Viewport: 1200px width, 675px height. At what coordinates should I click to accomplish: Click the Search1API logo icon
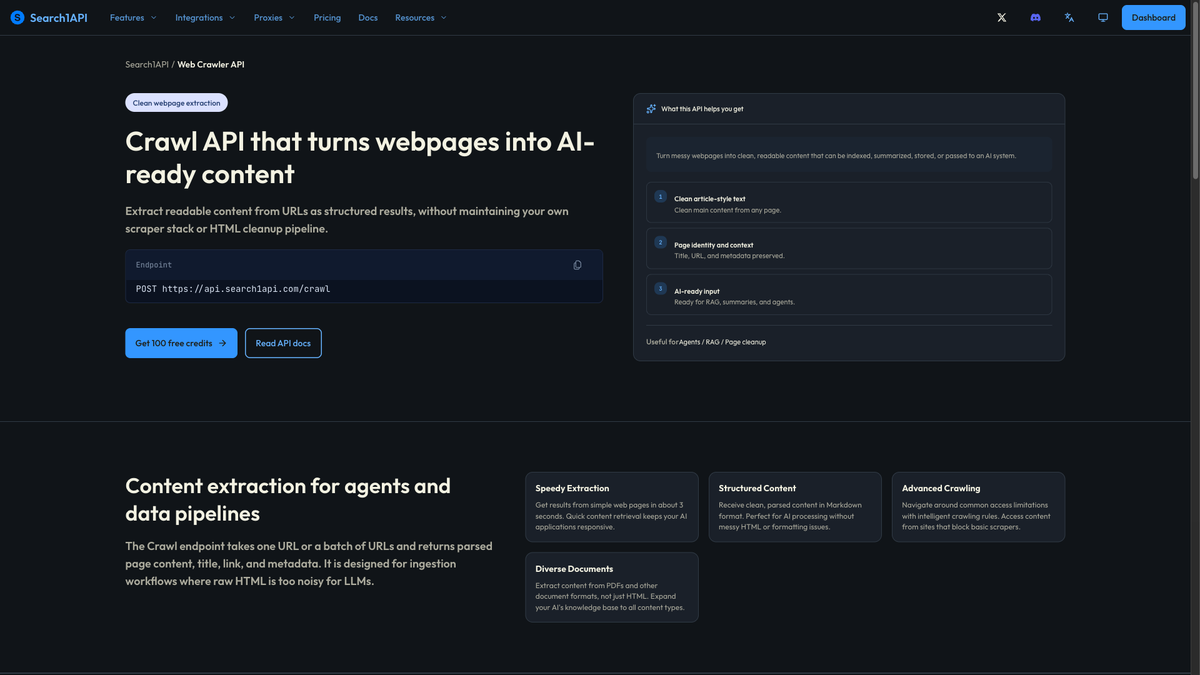17,17
